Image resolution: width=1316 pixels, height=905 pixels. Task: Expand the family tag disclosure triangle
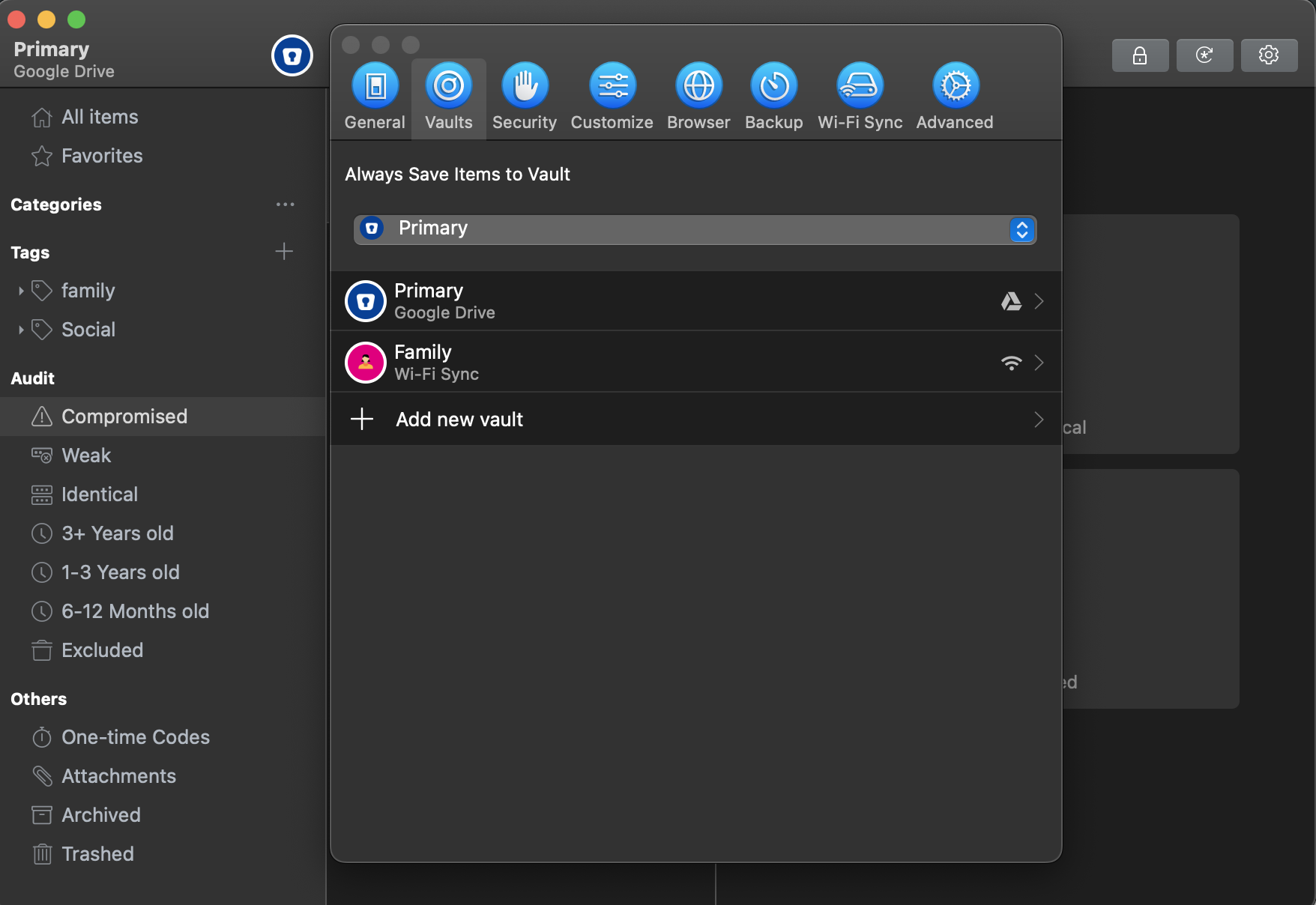point(21,291)
